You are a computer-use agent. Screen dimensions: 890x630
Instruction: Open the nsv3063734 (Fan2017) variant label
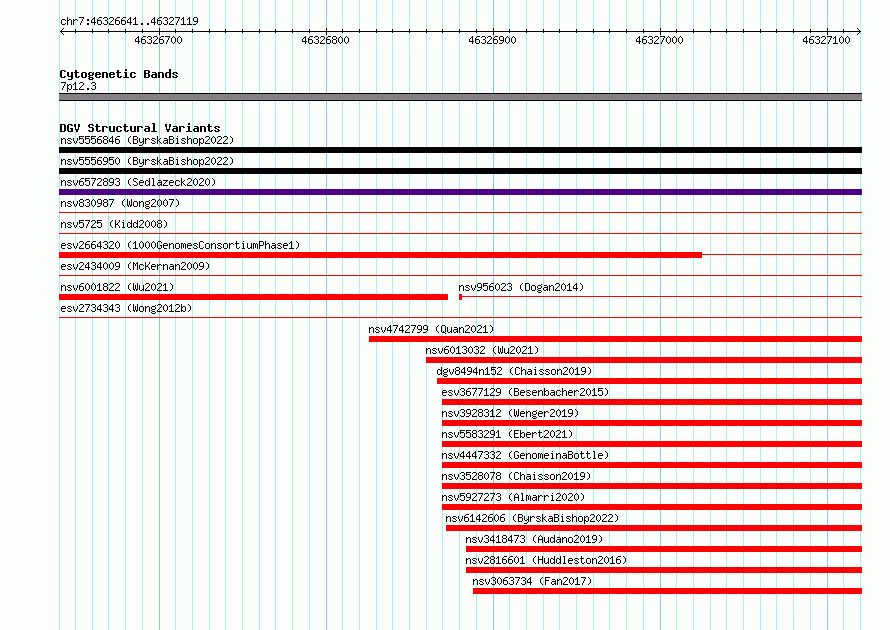tap(532, 581)
